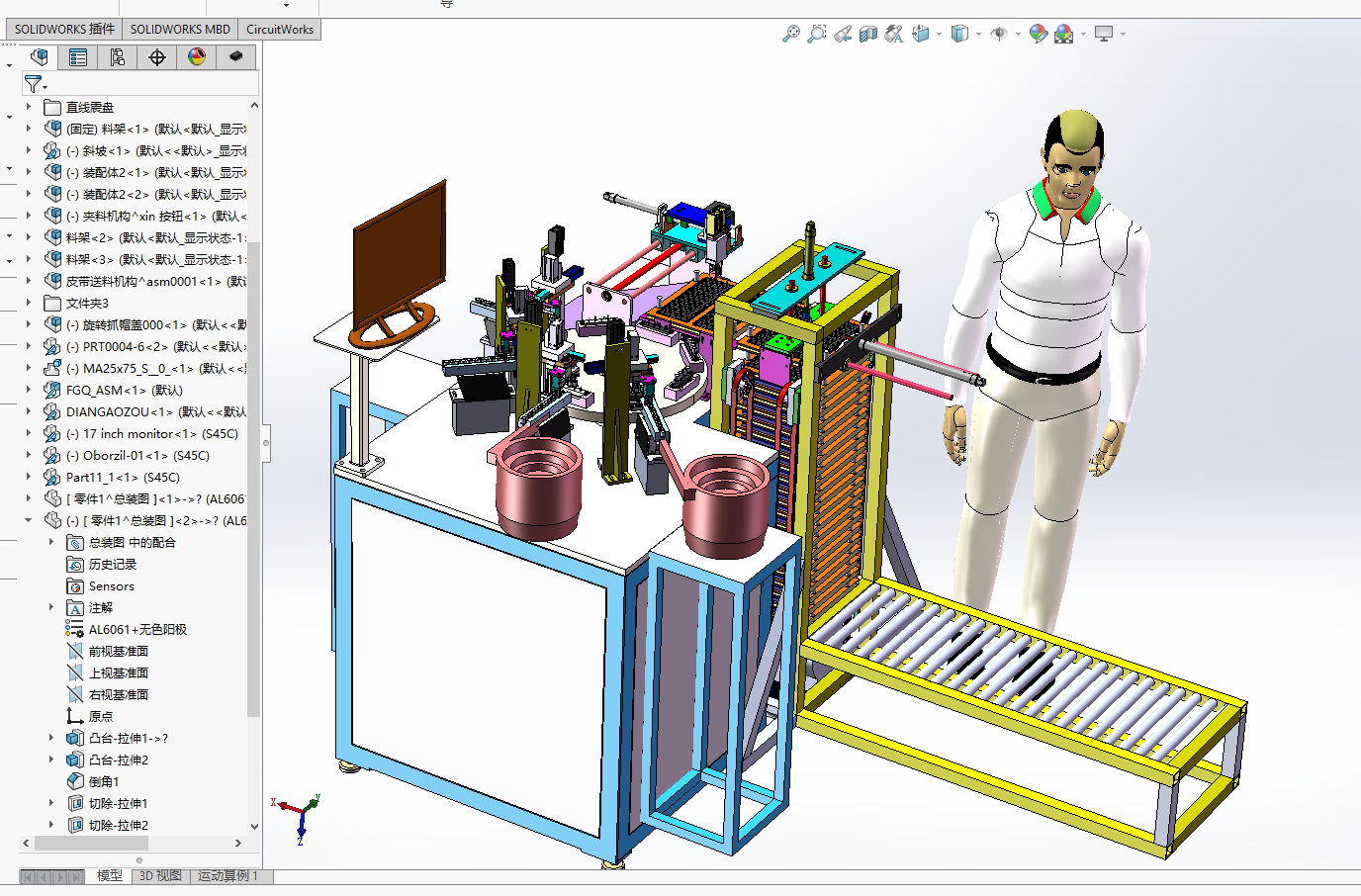The height and width of the screenshot is (896, 1361).
Task: Select the Previous View icon
Action: 843,34
